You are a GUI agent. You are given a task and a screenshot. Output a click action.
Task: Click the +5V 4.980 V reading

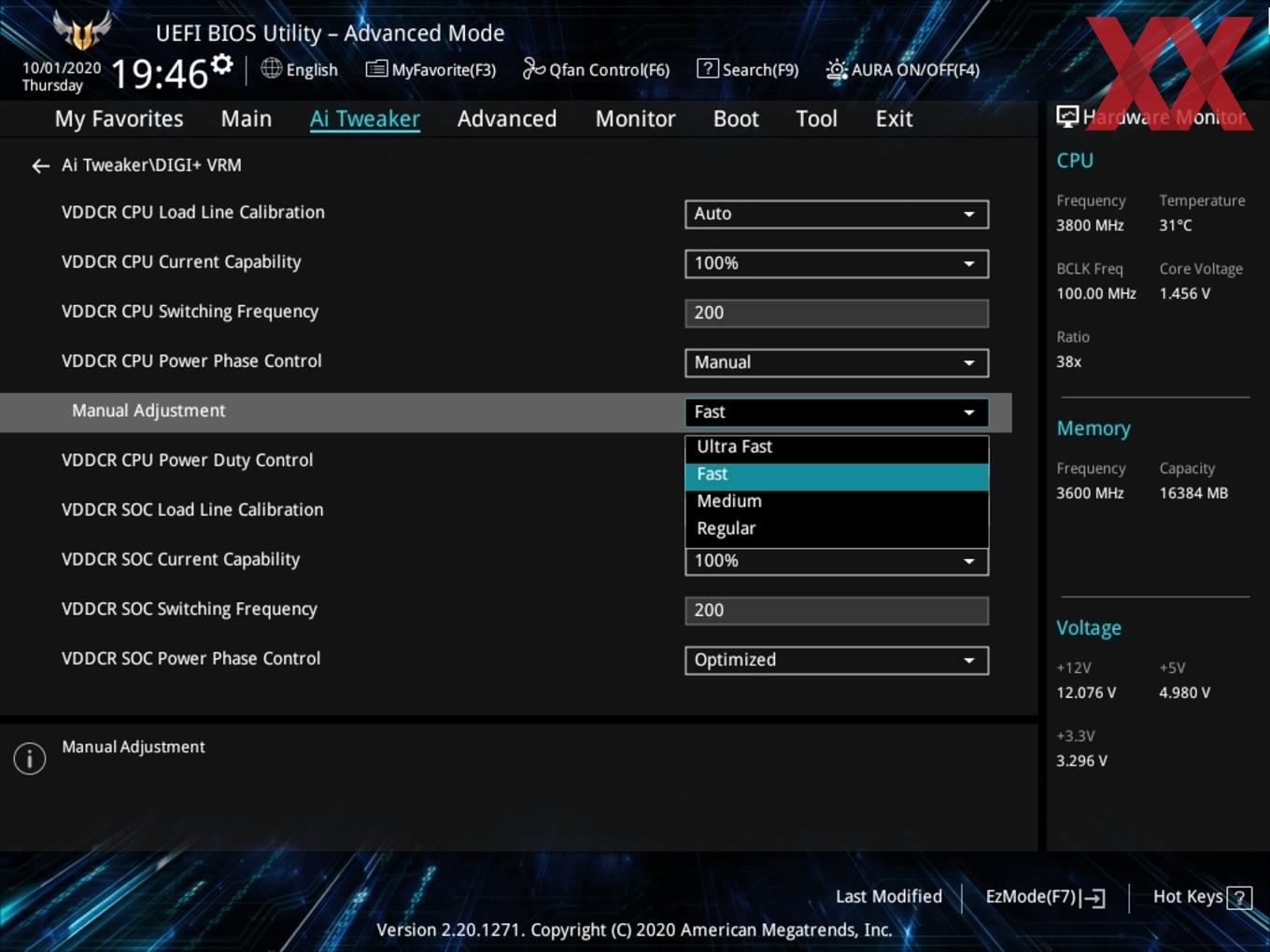point(1185,693)
